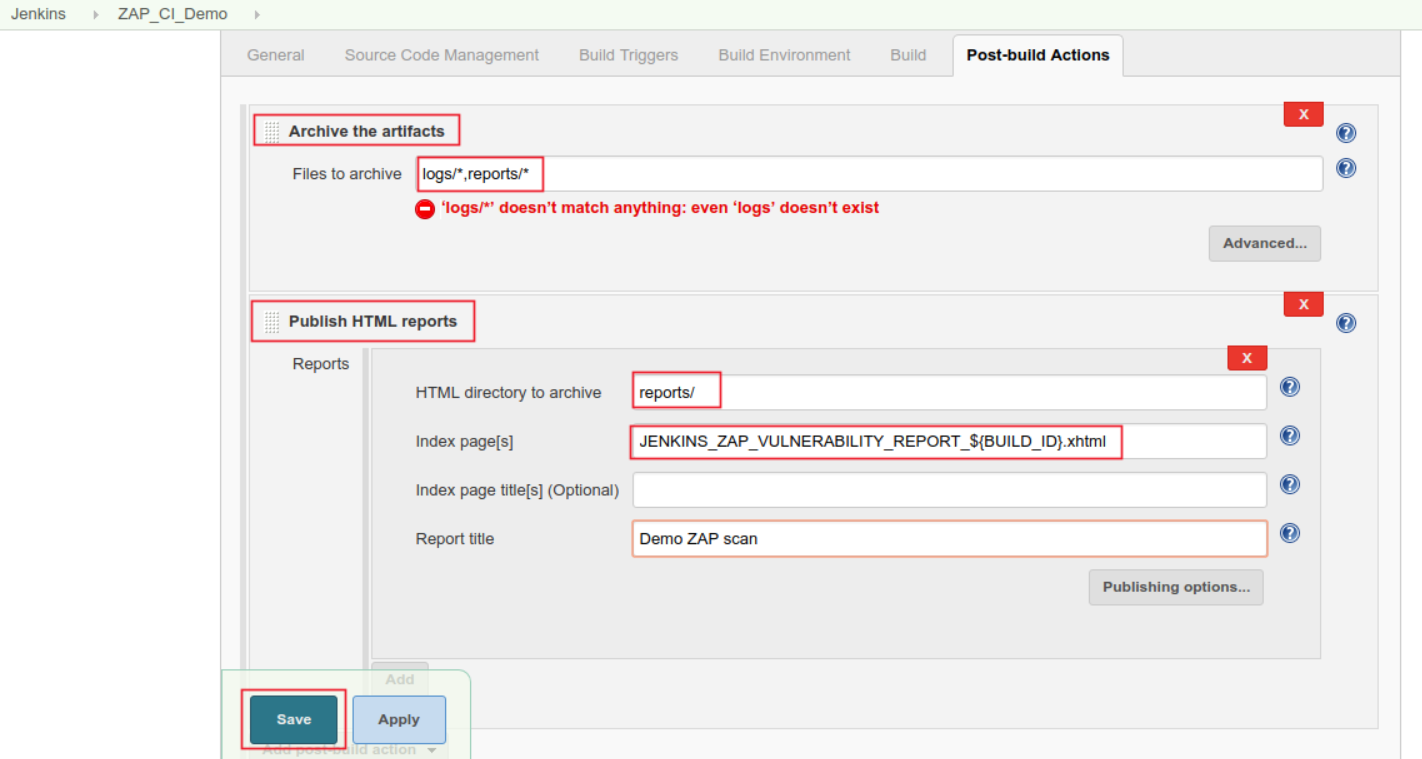Click the Reports label
The image size is (1422, 759).
coord(321,364)
